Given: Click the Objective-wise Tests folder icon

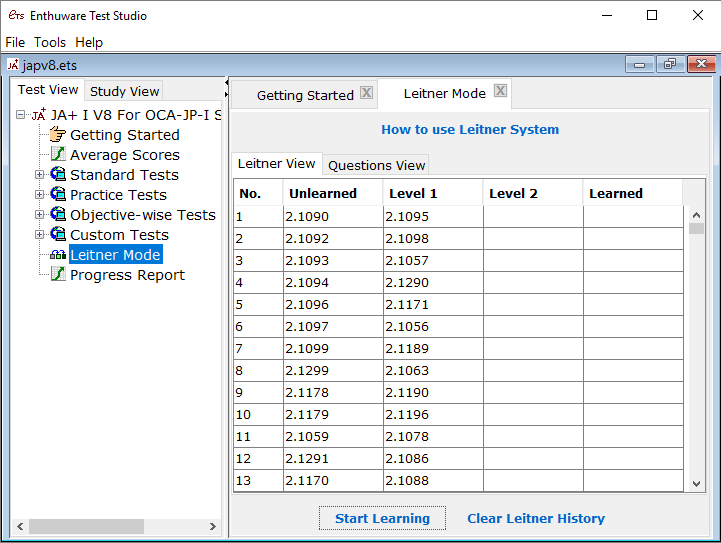Looking at the screenshot, I should click(58, 215).
